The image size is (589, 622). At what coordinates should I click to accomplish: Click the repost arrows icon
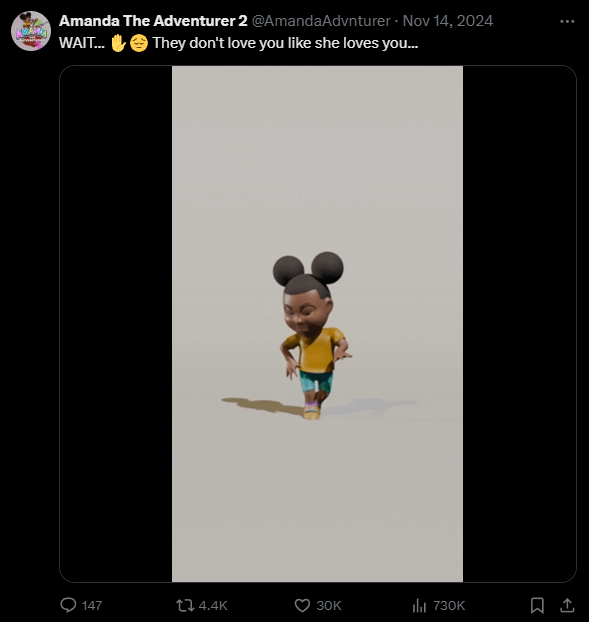185,605
